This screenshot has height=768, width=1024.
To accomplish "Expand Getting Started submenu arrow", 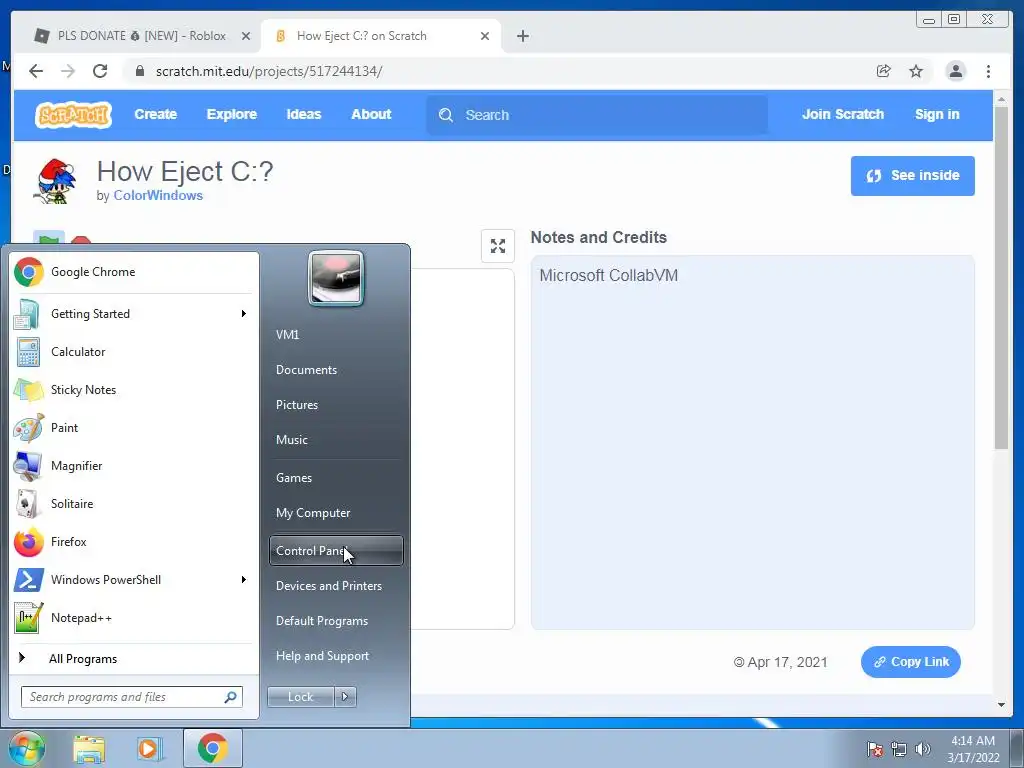I will (244, 313).
